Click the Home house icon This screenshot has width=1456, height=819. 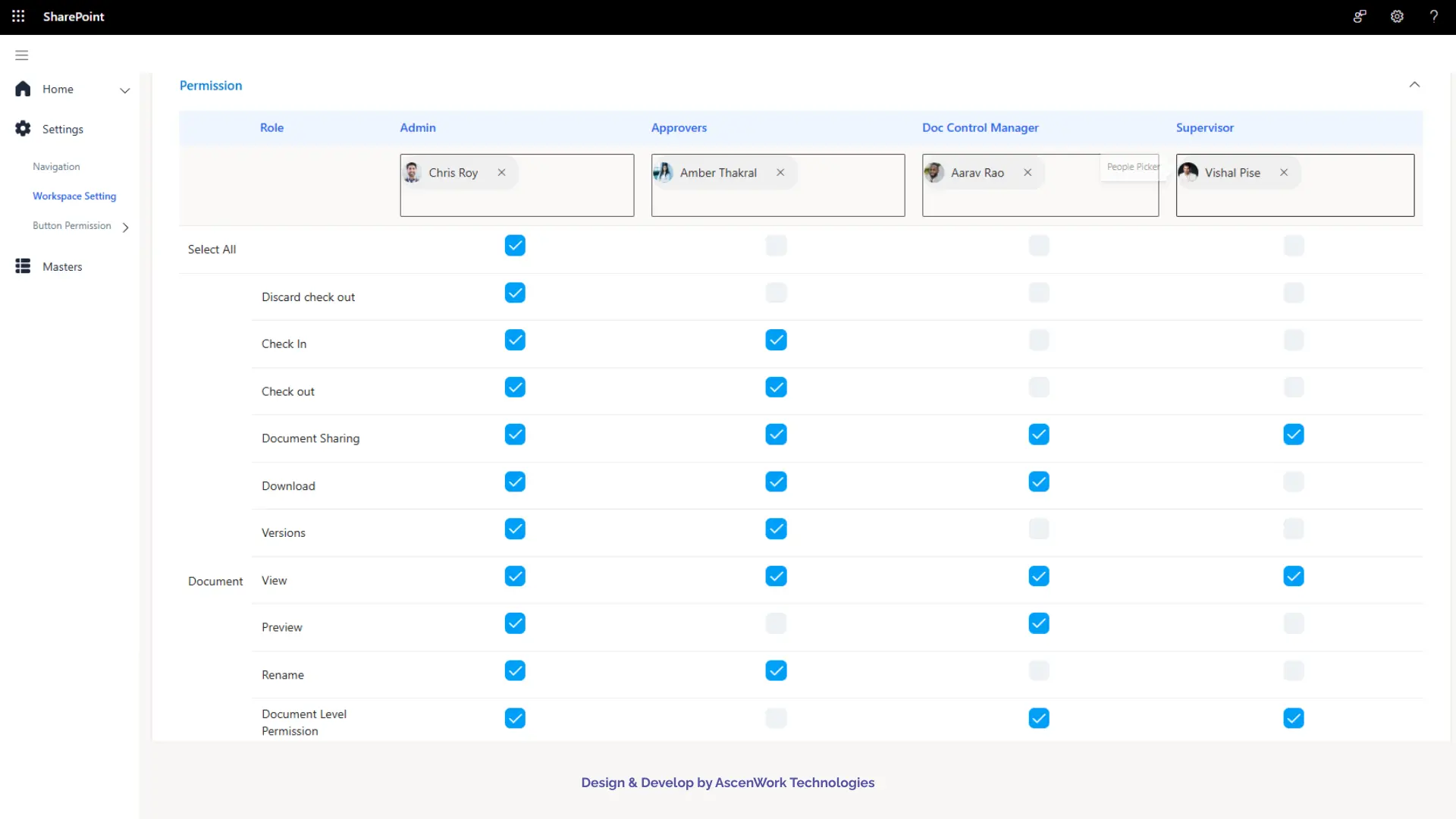click(x=23, y=89)
